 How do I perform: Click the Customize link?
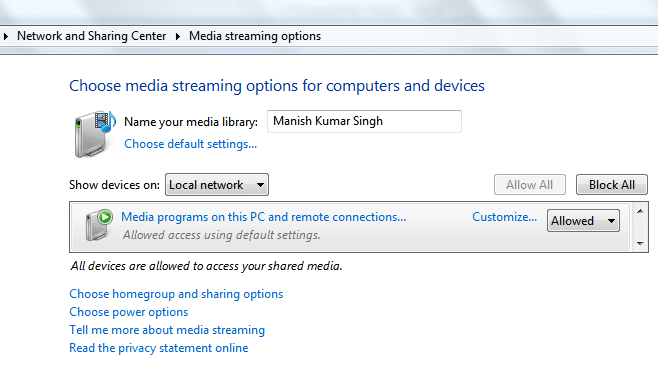click(504, 217)
